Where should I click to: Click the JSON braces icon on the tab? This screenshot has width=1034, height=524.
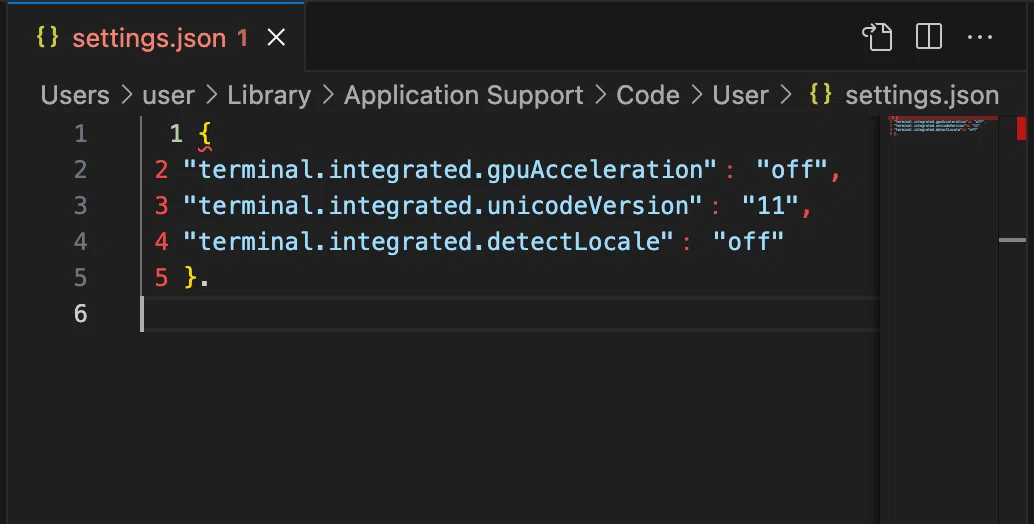[47, 37]
